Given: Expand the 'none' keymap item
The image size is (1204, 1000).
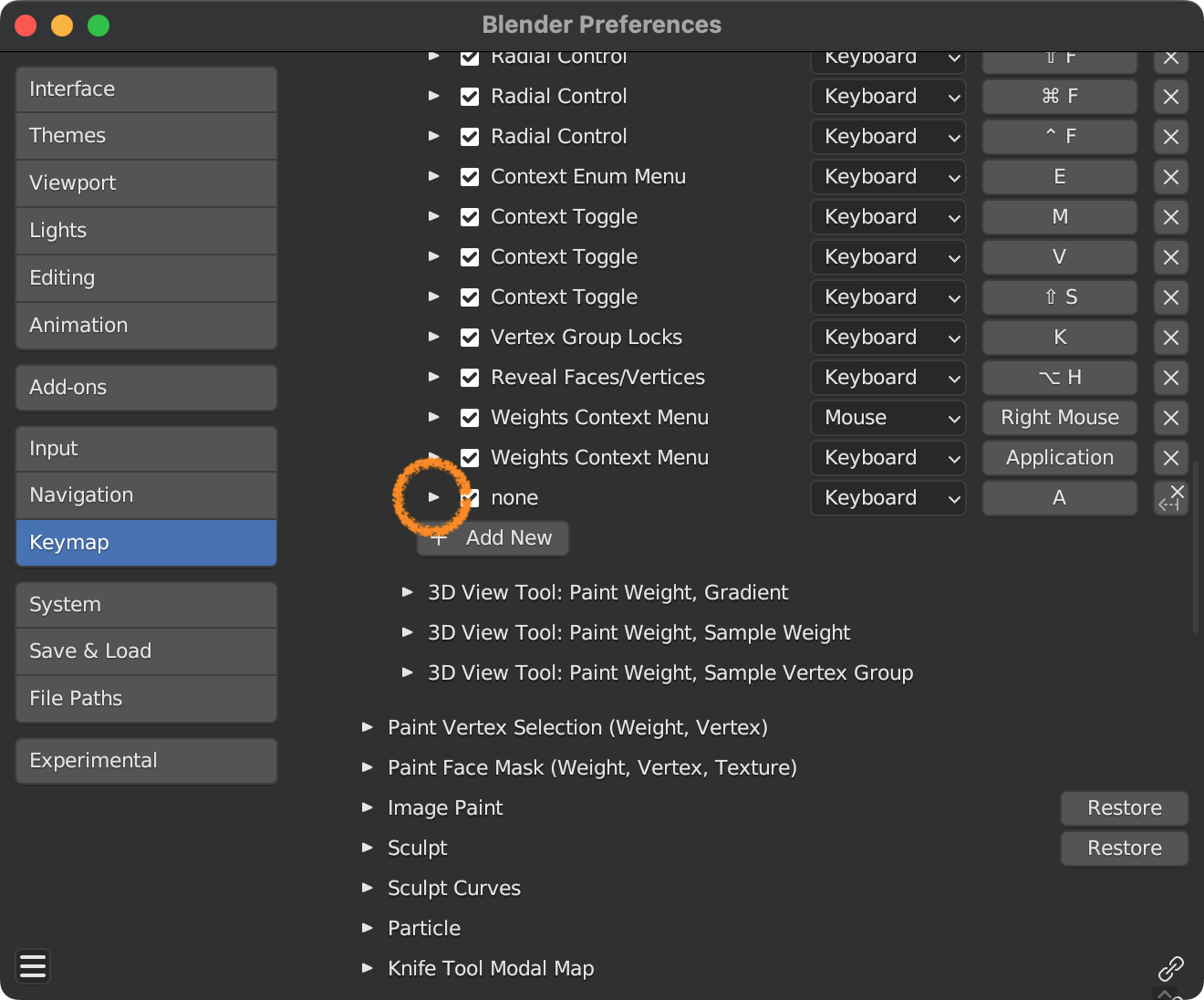Looking at the screenshot, I should [x=434, y=498].
